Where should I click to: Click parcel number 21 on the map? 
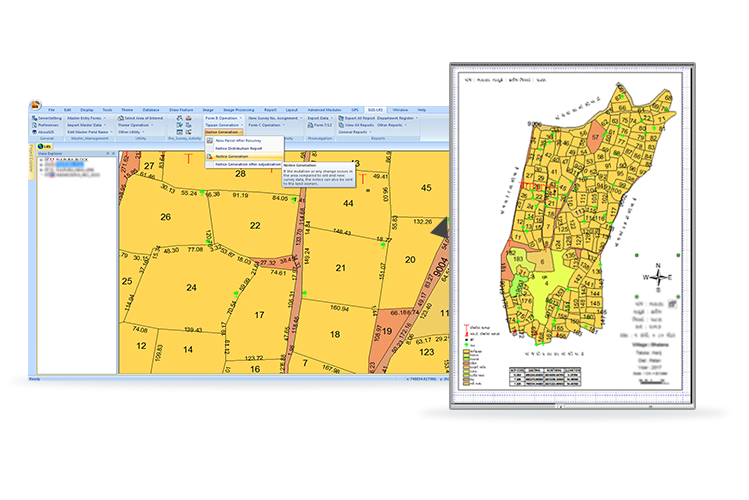coord(341,268)
